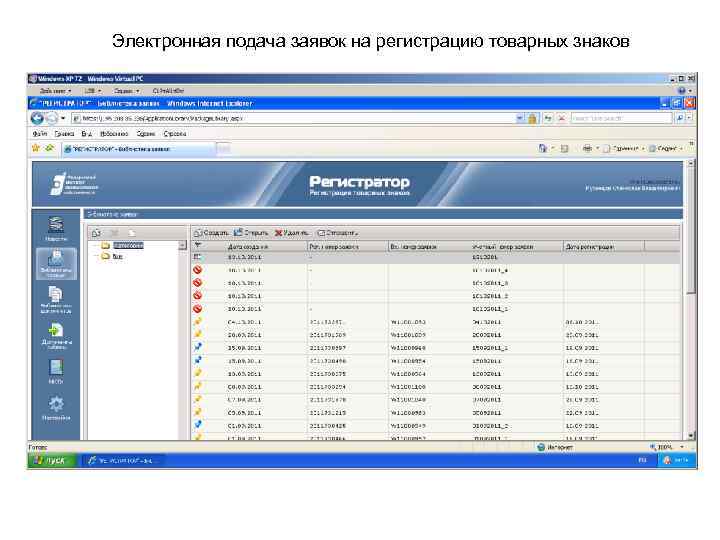Open recent pages dropdown beside forward arrow
The image size is (720, 540).
coord(63,118)
